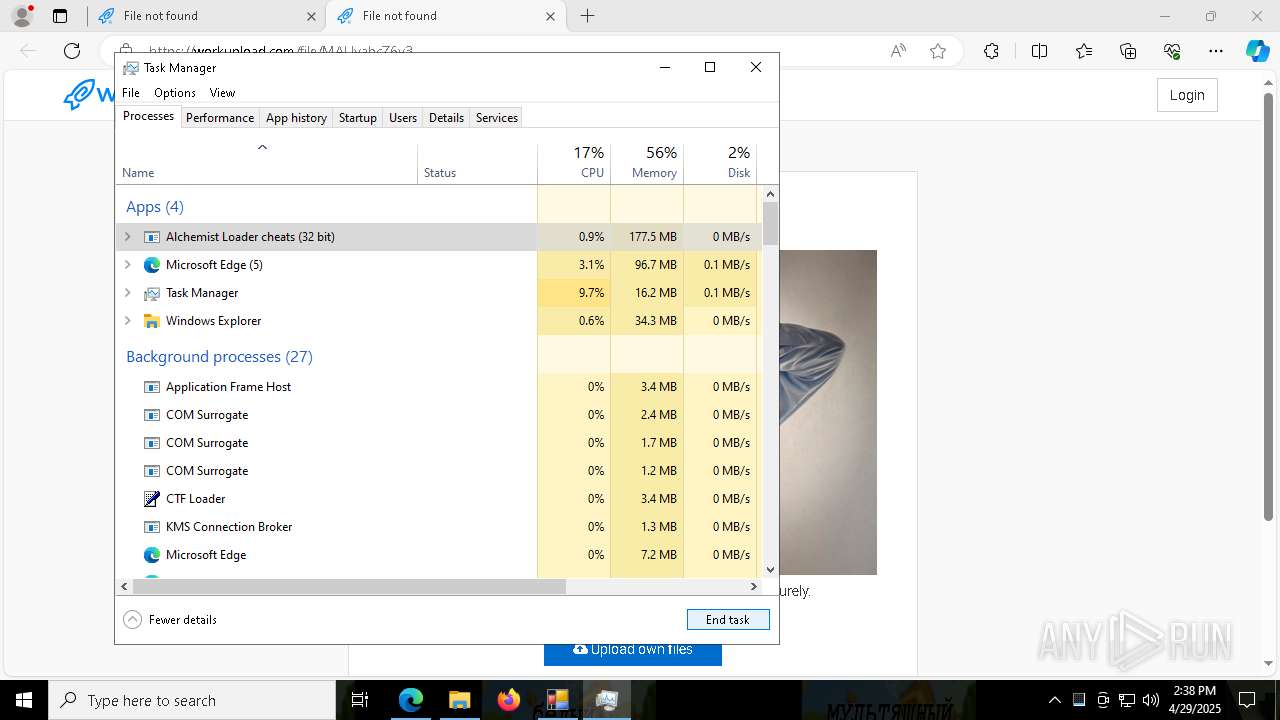This screenshot has width=1280, height=720.
Task: Open Edge Read aloud icon
Action: click(898, 51)
